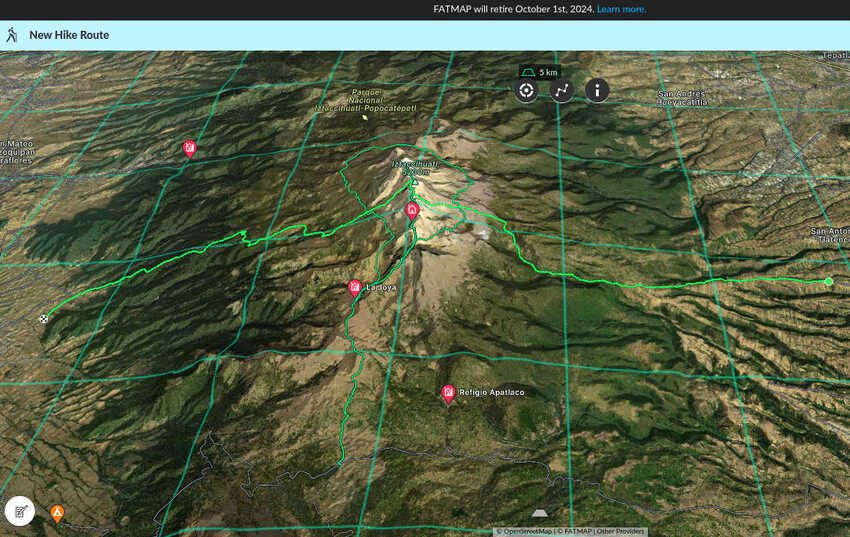Open the Learn more link
The width and height of the screenshot is (850, 537).
[x=621, y=9]
